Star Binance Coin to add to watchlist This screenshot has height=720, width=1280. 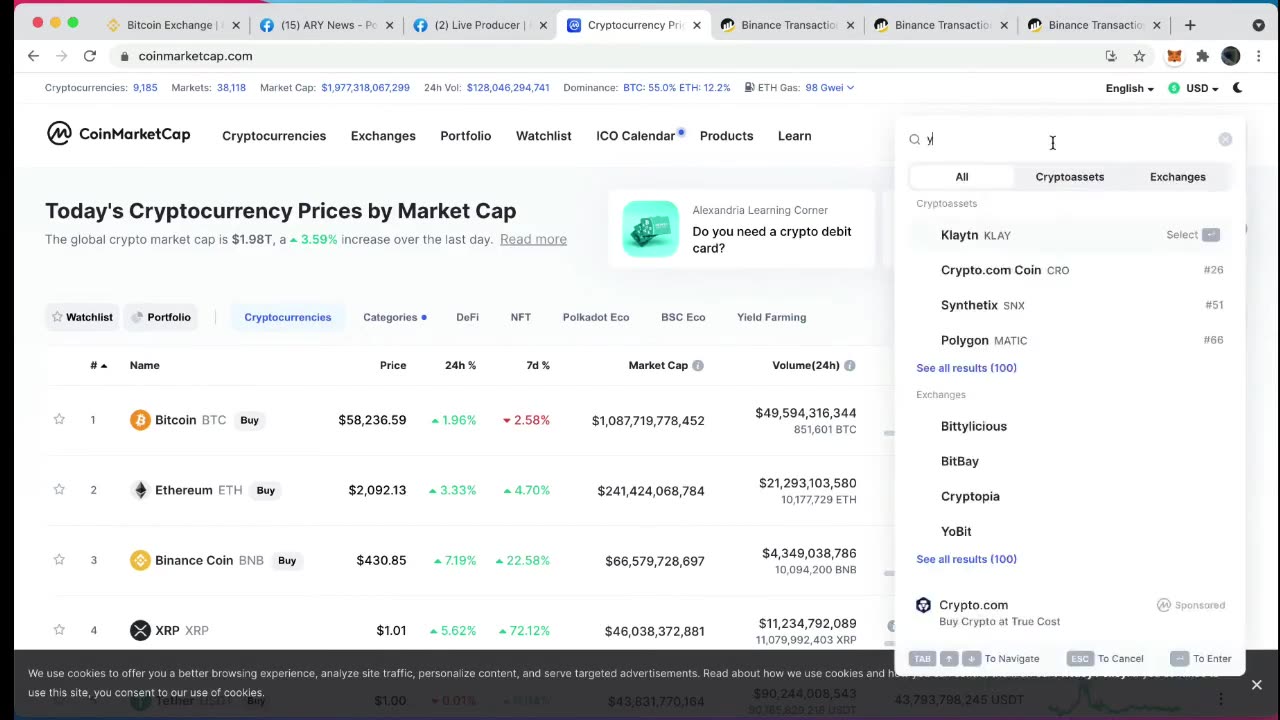click(59, 560)
